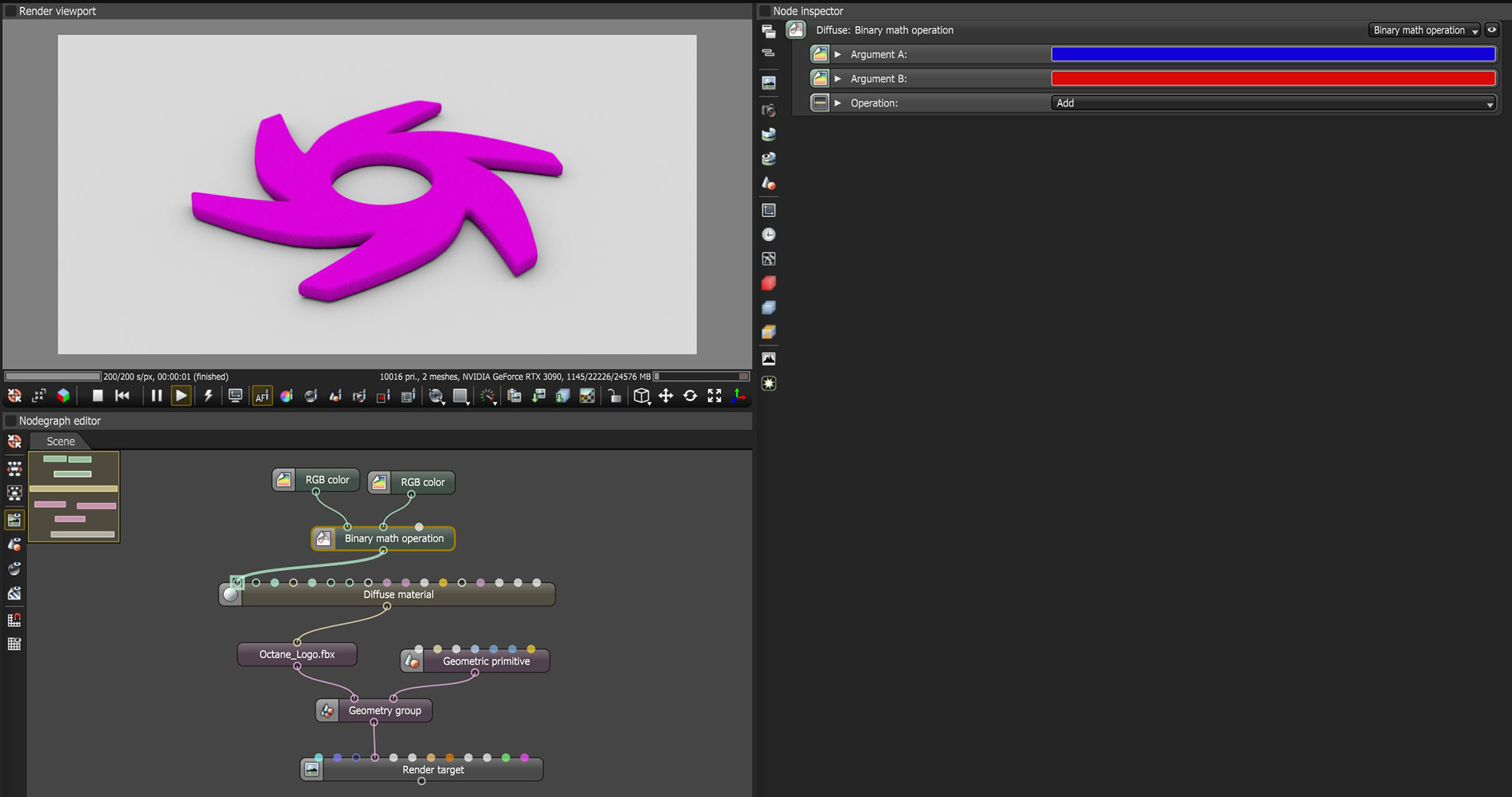Select the material picker sphere icon

pos(311,396)
